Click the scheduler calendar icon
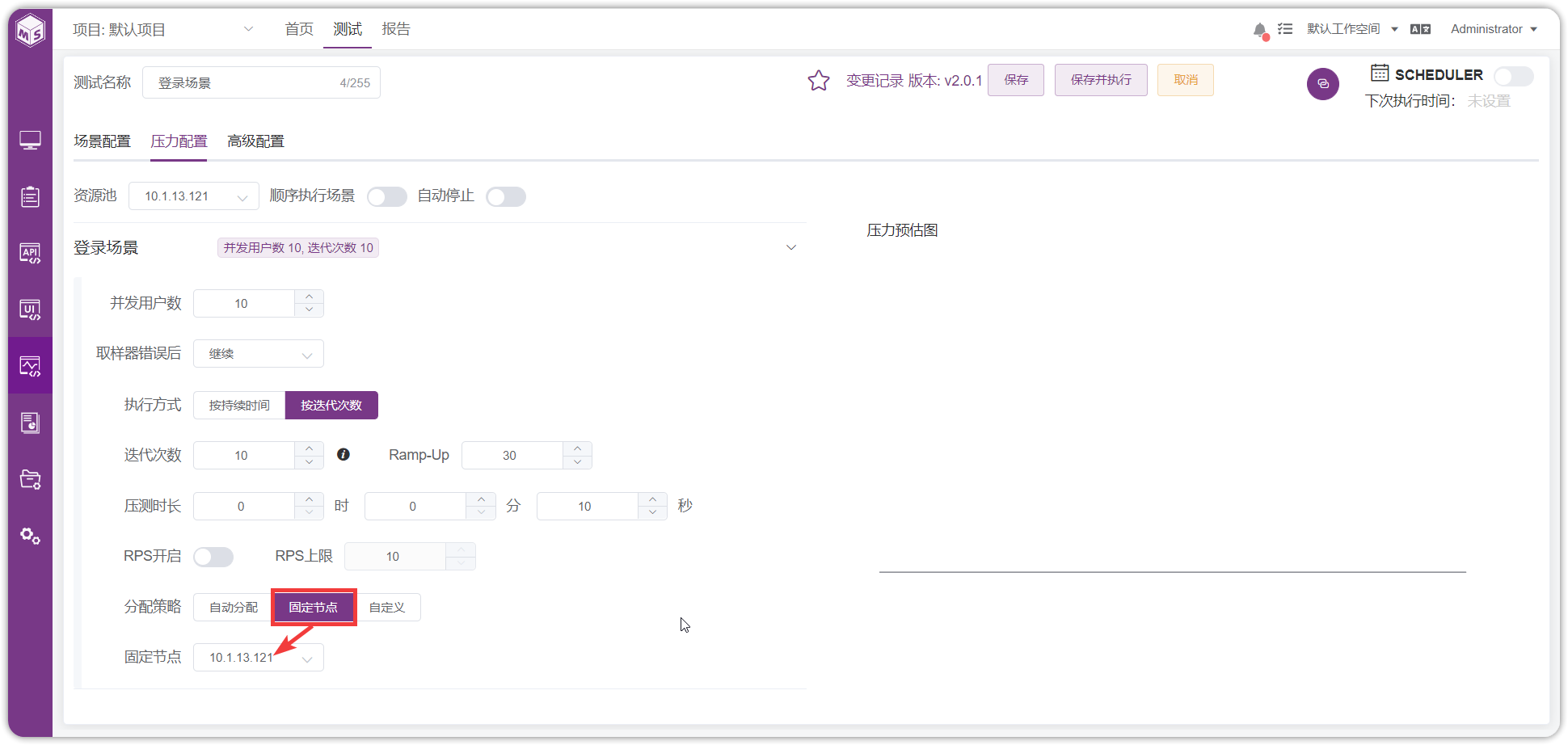Image resolution: width=1568 pixels, height=745 pixels. pyautogui.click(x=1380, y=73)
